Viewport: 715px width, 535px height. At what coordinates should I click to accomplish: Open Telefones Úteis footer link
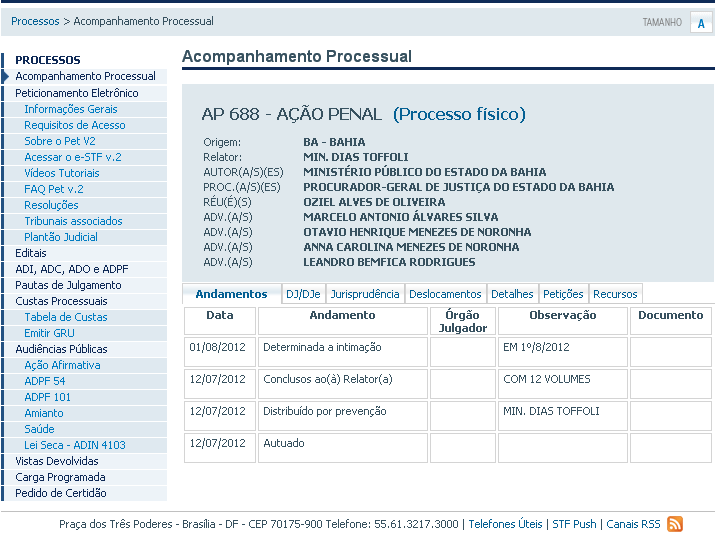[505, 524]
